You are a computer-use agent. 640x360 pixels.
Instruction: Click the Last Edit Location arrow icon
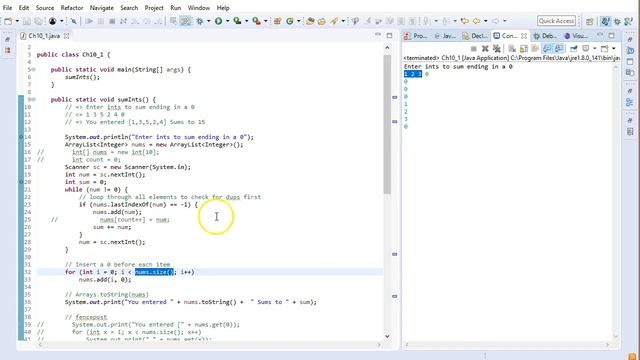(464, 21)
